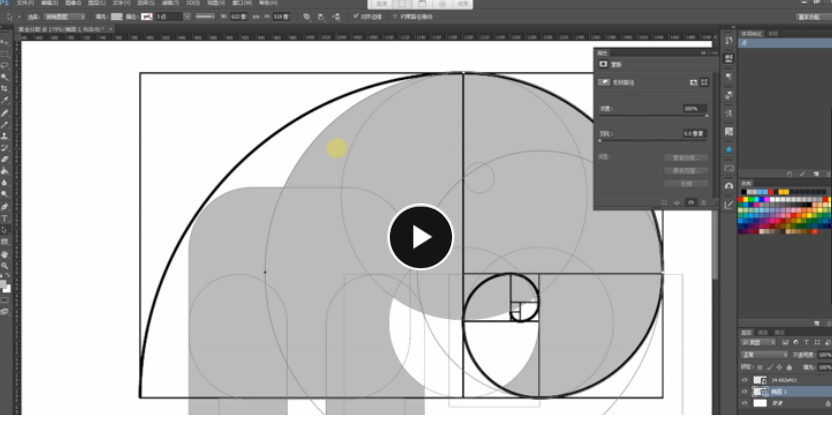Select the Eraser tool
Screen dimensions: 832x438
5,159
